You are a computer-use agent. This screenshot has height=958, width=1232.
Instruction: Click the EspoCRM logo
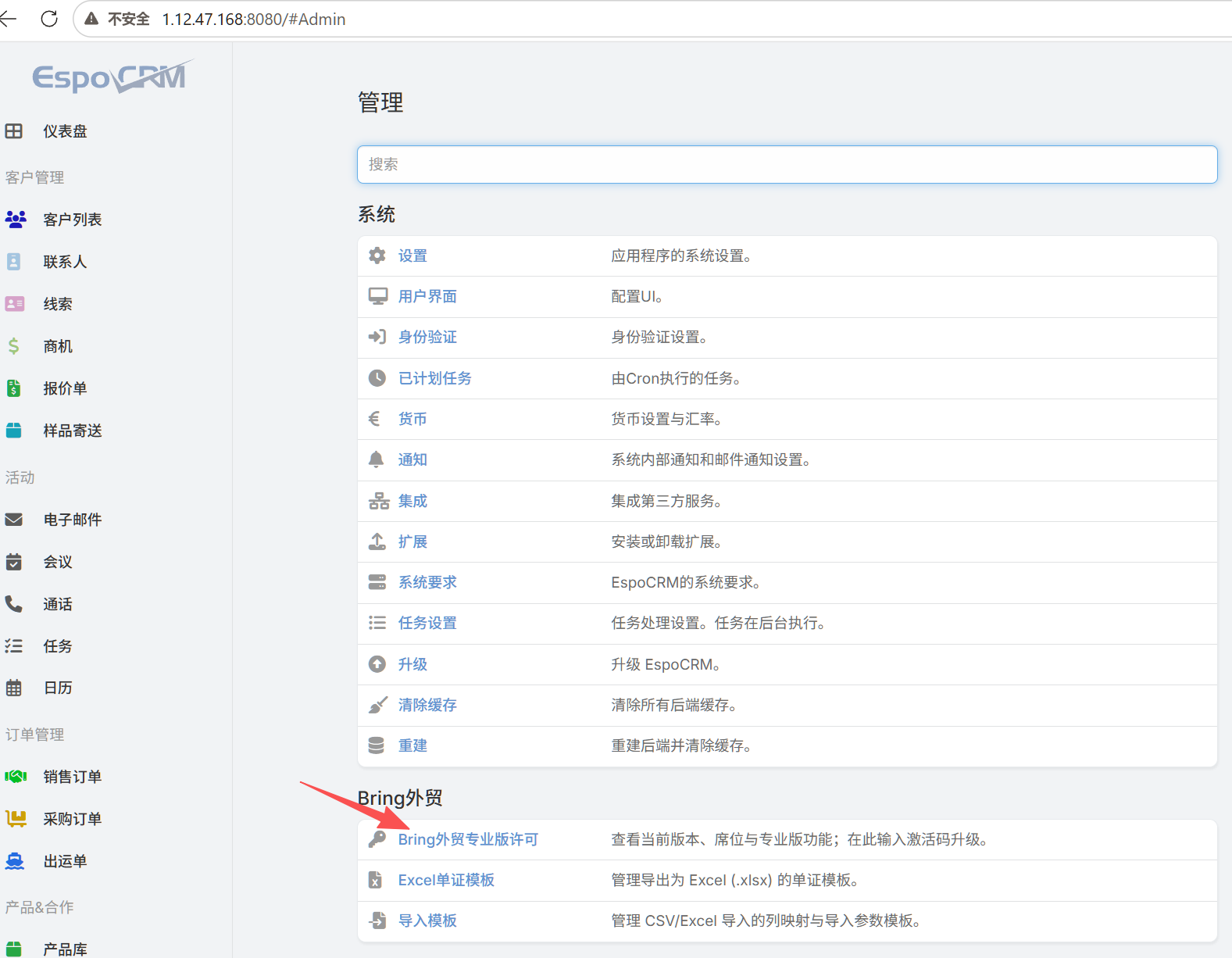tap(112, 77)
